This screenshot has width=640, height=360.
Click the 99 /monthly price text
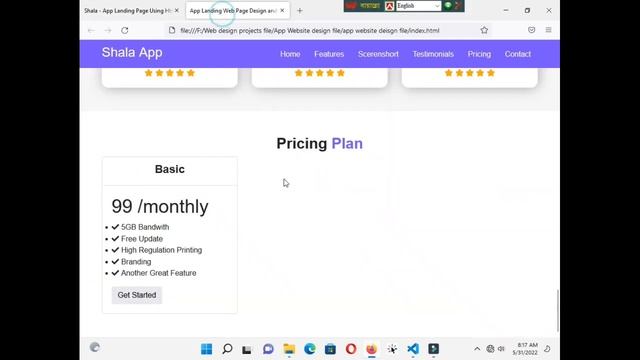tap(160, 207)
